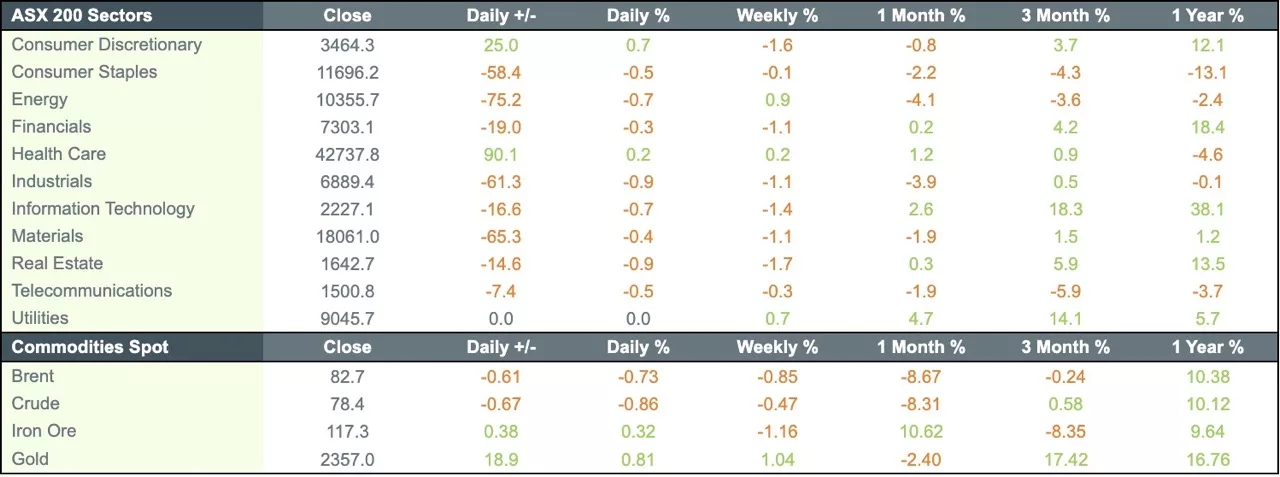Select Information Technology's 38.1 one-year value
1280x477 pixels.
point(1208,209)
